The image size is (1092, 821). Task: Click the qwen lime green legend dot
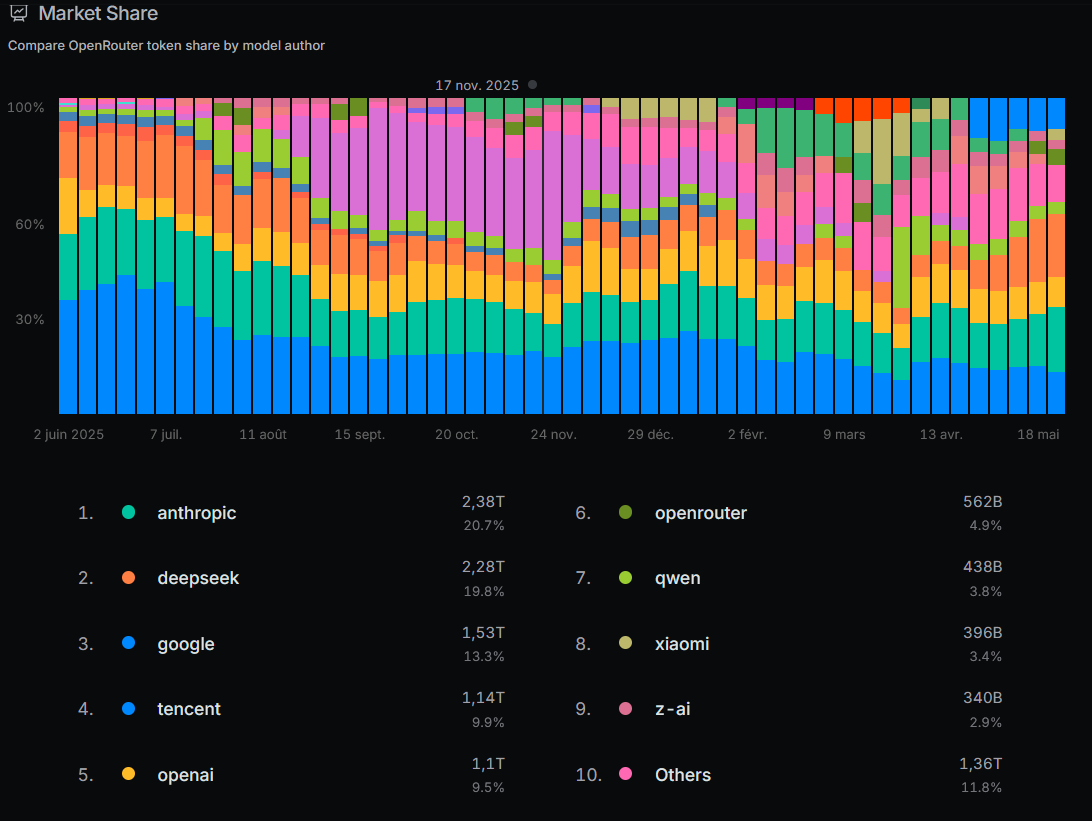click(x=625, y=578)
